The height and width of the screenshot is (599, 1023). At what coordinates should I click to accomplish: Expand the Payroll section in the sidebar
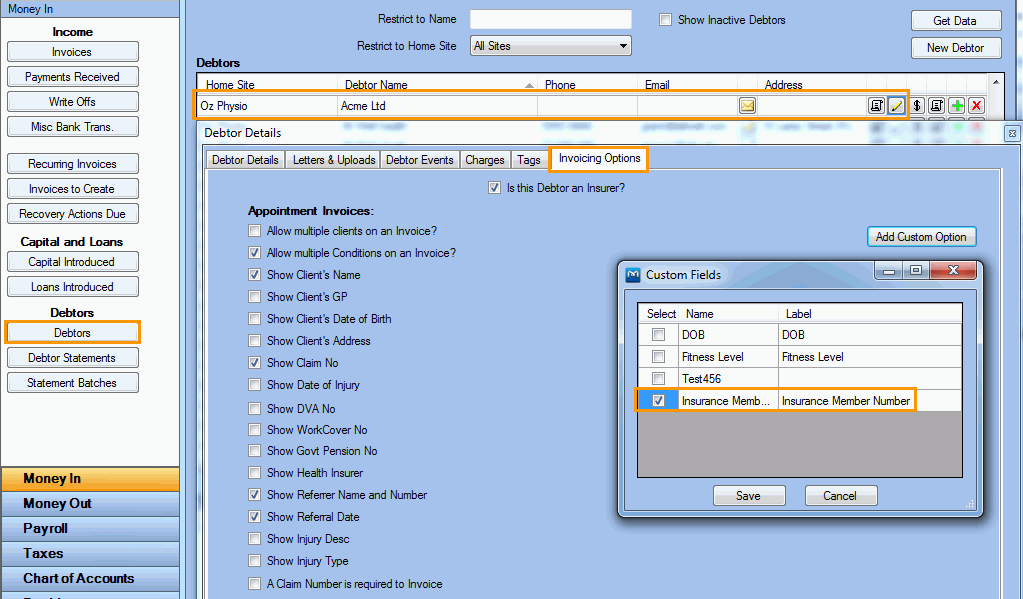pos(90,528)
